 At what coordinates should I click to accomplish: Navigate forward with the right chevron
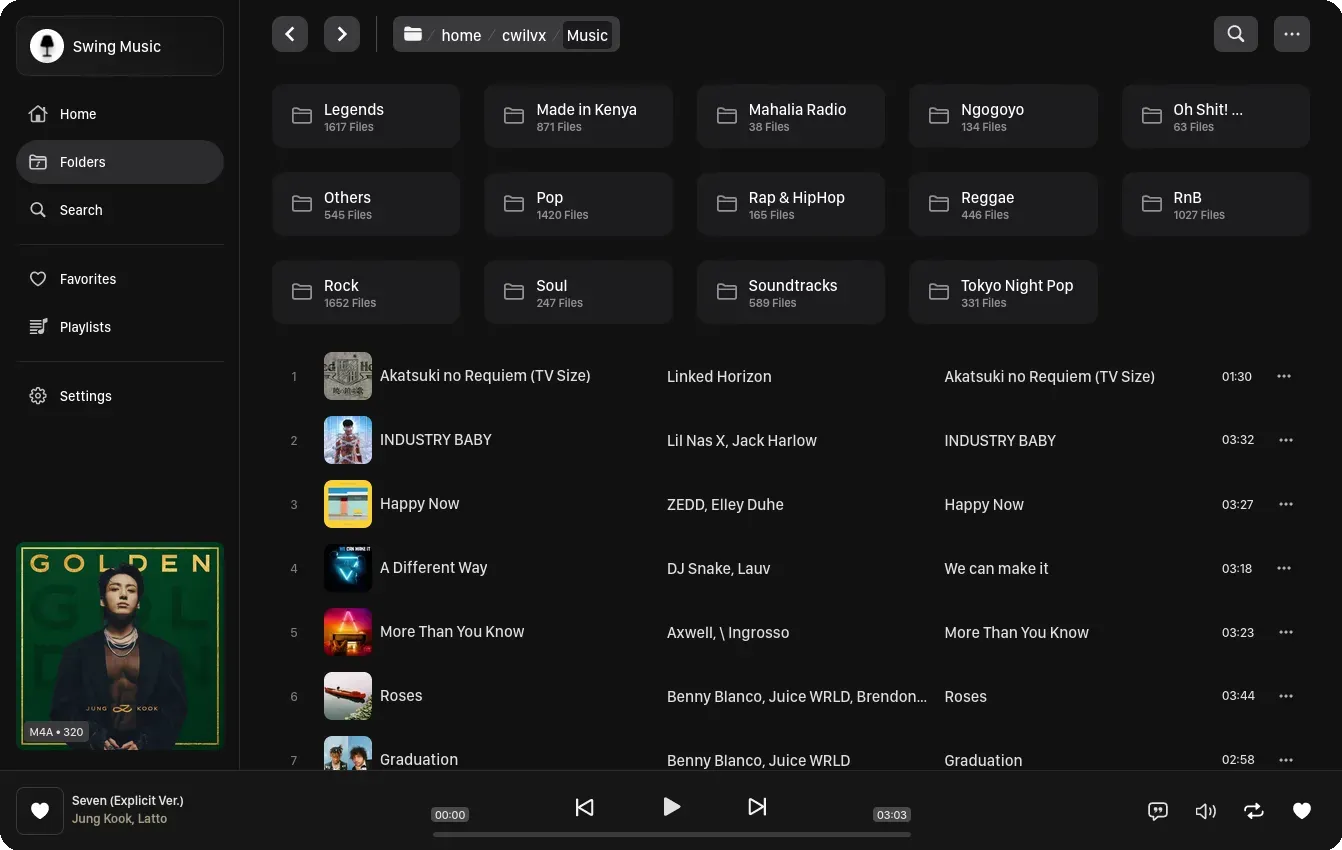pyautogui.click(x=342, y=34)
